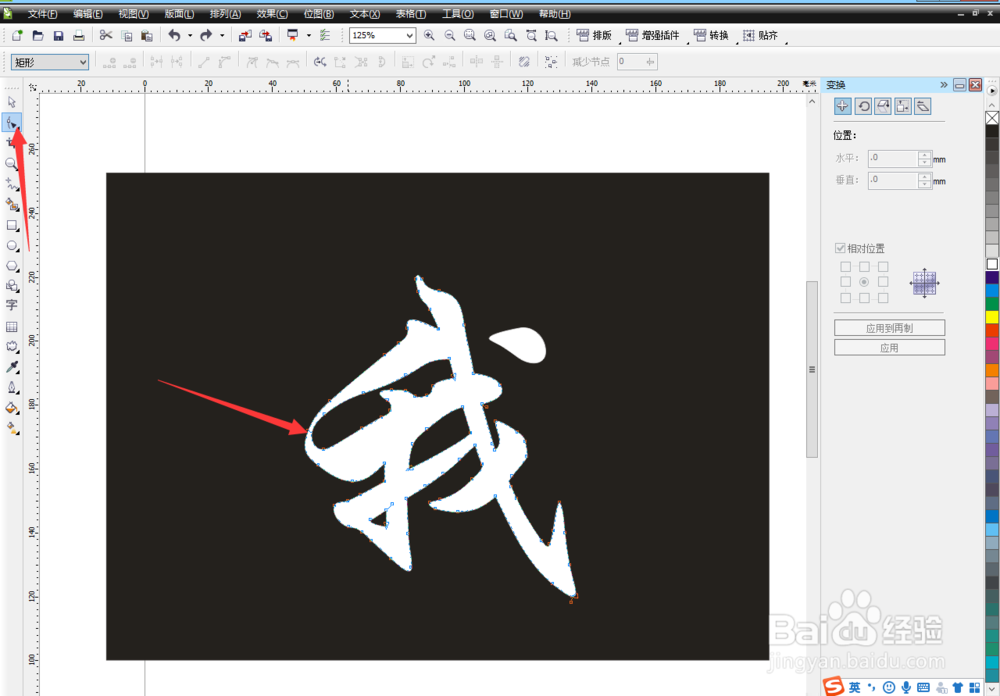Click the 贴齐 snap button
The height and width of the screenshot is (696, 1000).
click(x=760, y=36)
